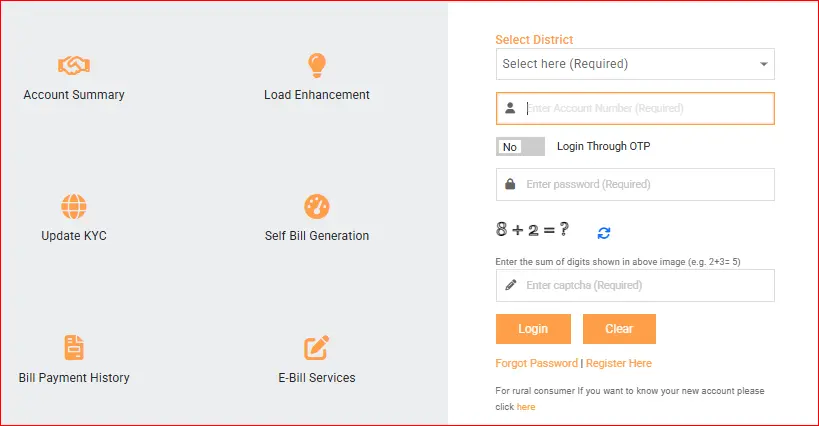819x426 pixels.
Task: Click the district dropdown arrow
Action: click(764, 64)
